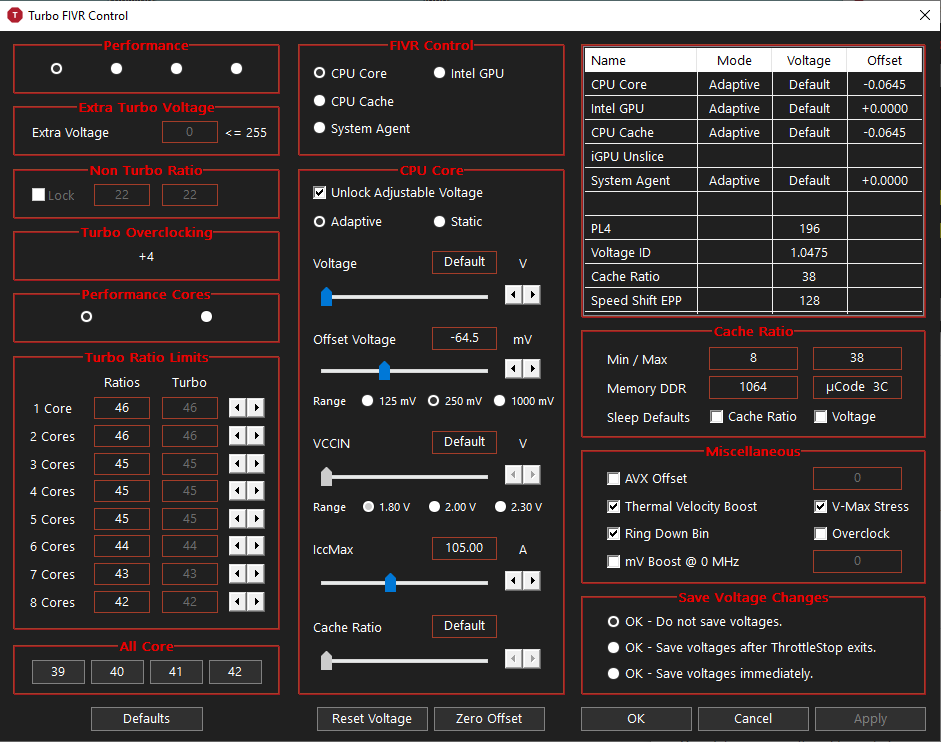Click the 1 Core Ratios field

pos(122,408)
